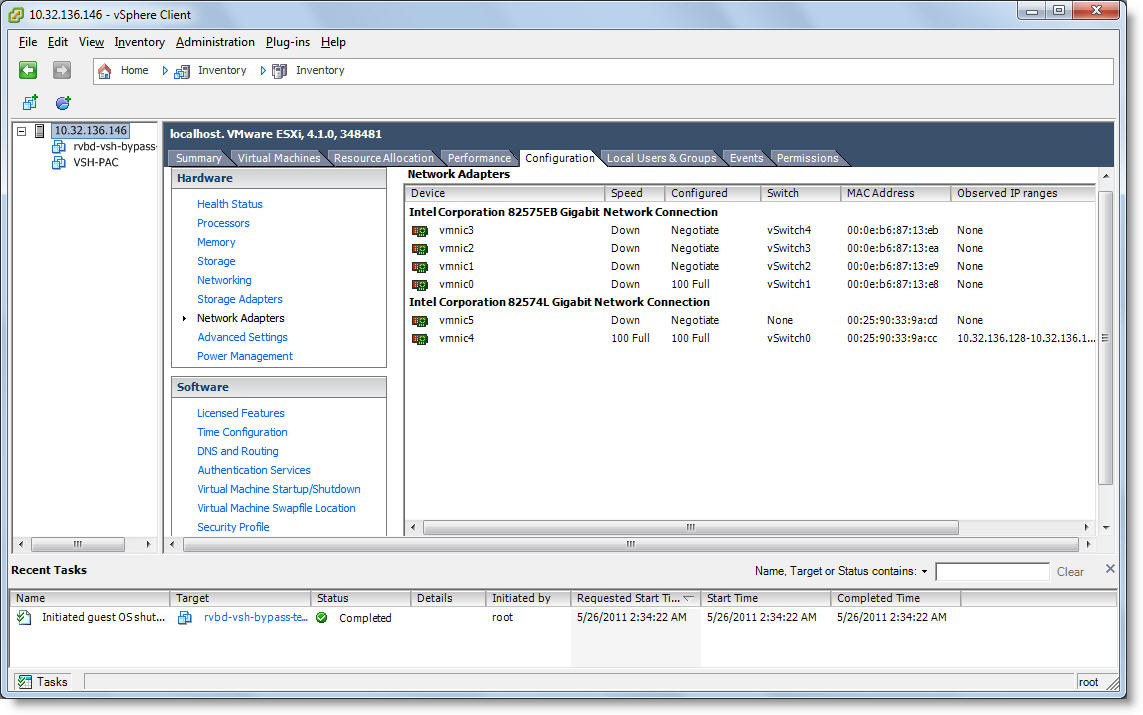Open the DNS and Routing link
This screenshot has width=1143, height=715.
[x=238, y=451]
